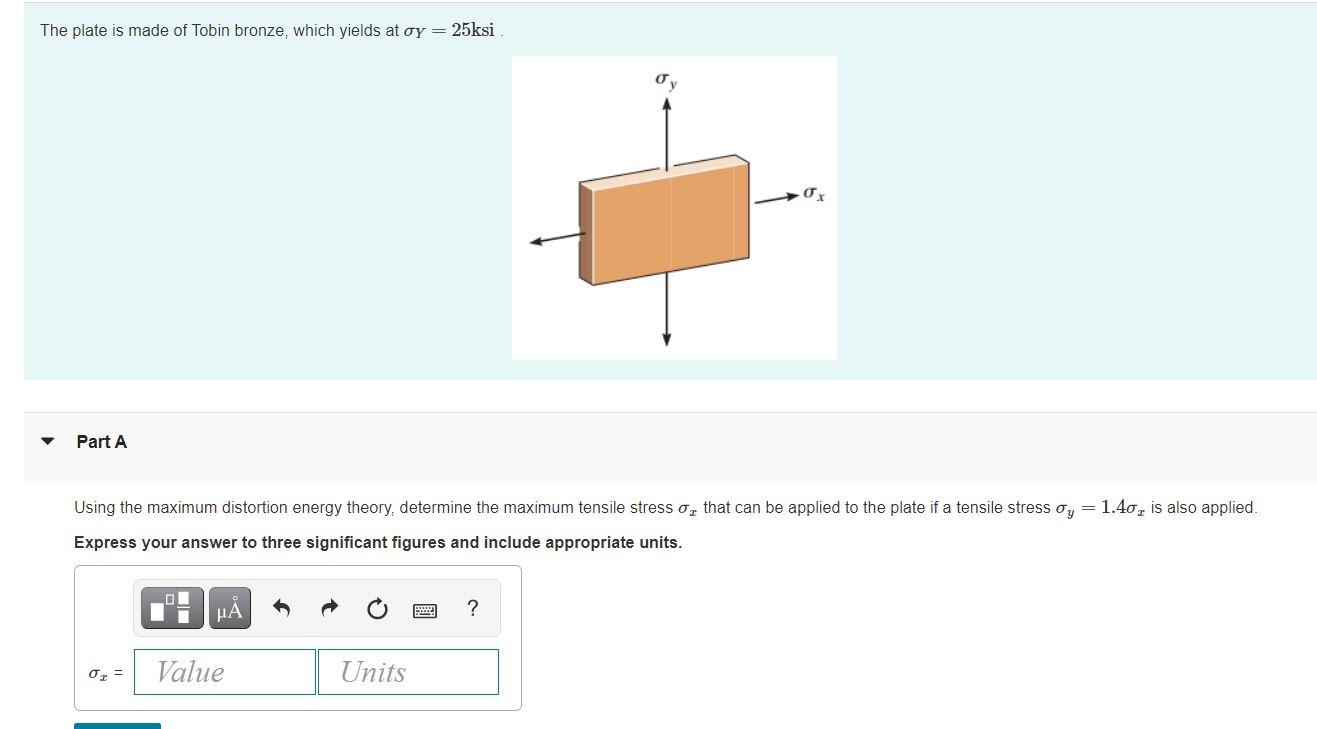This screenshot has width=1317, height=729.
Task: Select the Part A heading
Action: coord(101,441)
